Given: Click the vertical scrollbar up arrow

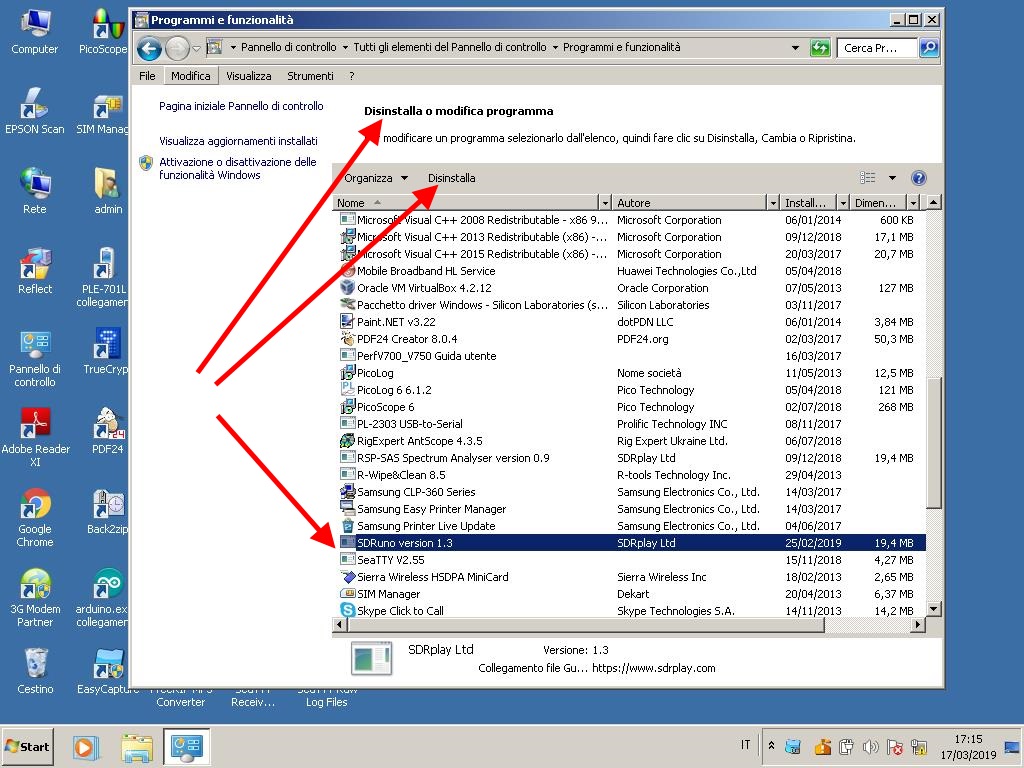Looking at the screenshot, I should tap(934, 202).
